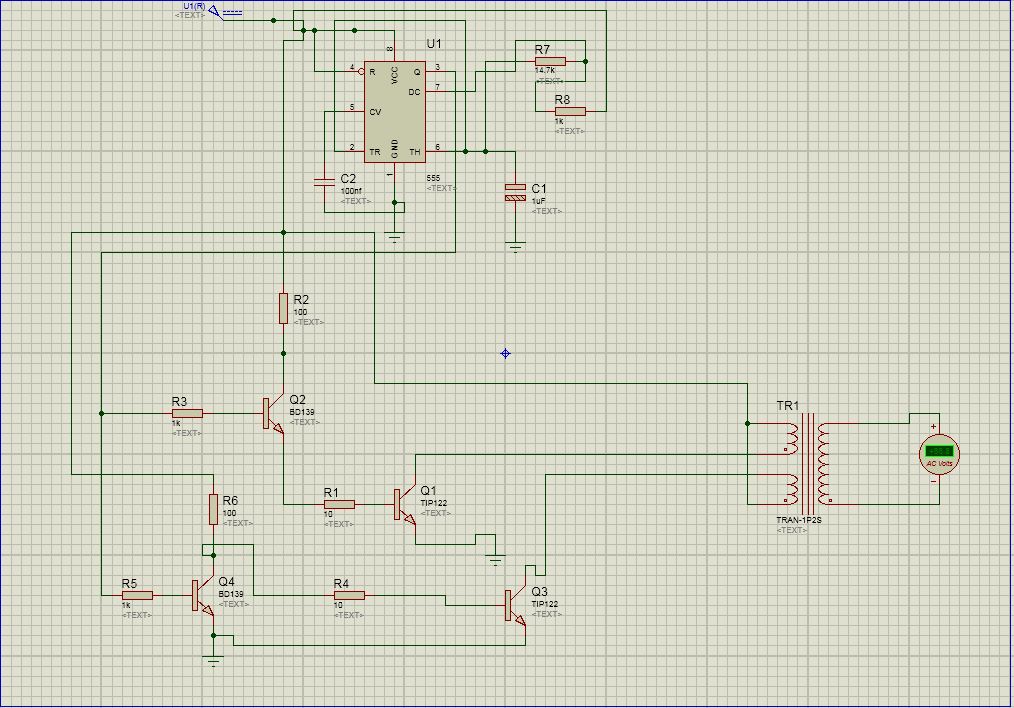Click the Q3 reference label
This screenshot has height=708, width=1014.
pyautogui.click(x=539, y=592)
